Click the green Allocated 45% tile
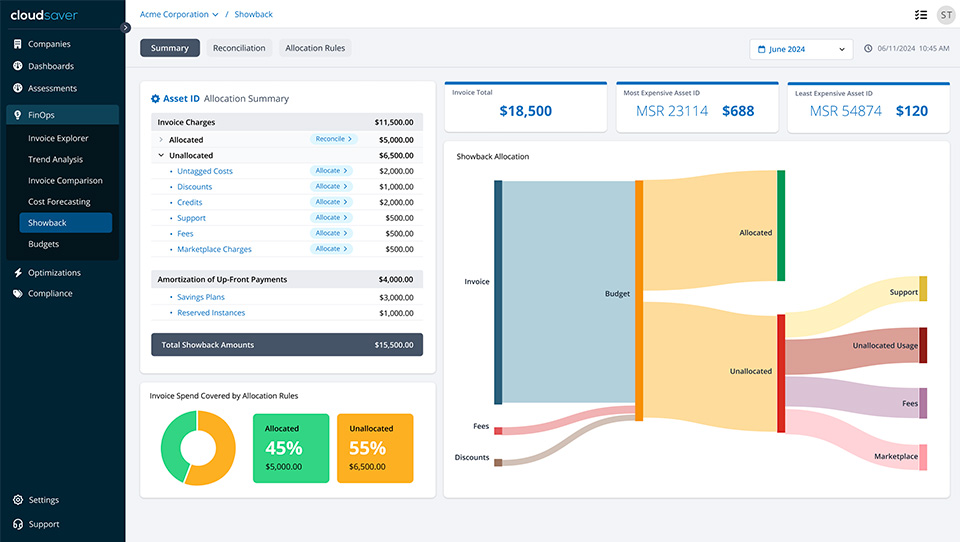 tap(291, 448)
